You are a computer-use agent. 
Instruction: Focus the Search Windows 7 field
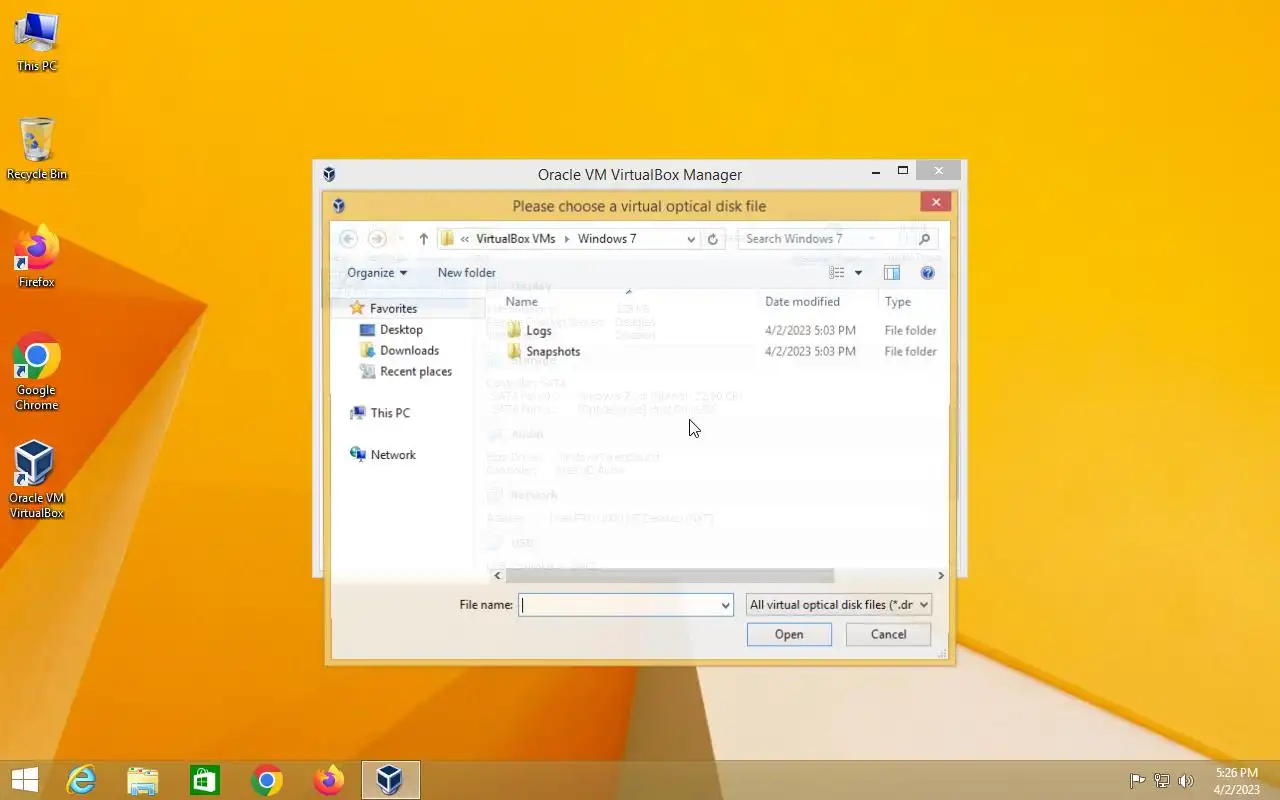[824, 239]
